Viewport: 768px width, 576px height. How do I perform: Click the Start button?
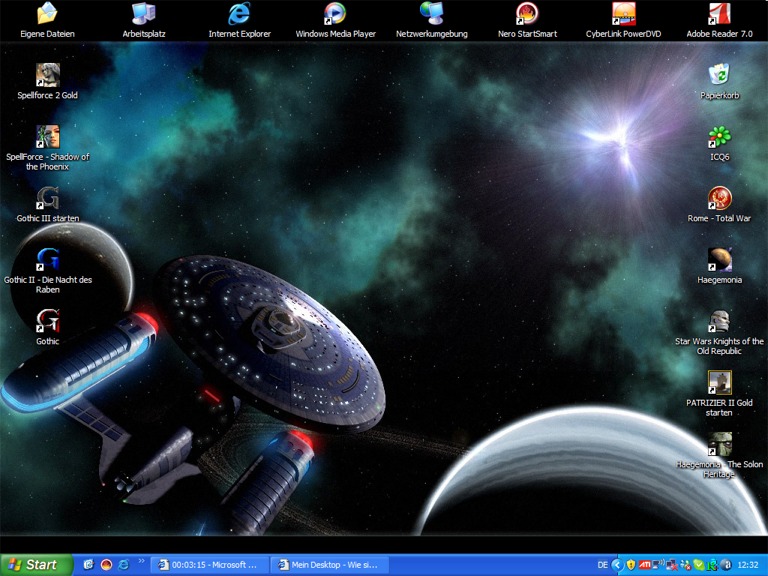click(x=36, y=565)
